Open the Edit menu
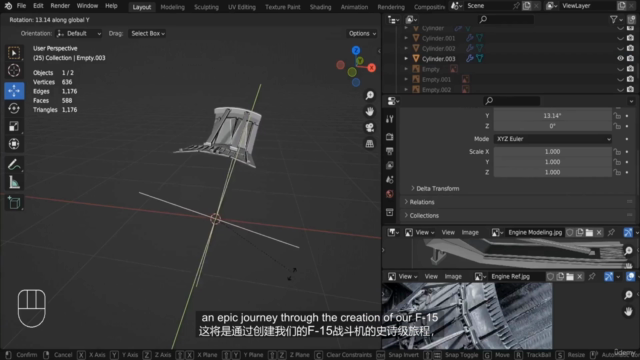This screenshot has height=360, width=640. (38, 6)
